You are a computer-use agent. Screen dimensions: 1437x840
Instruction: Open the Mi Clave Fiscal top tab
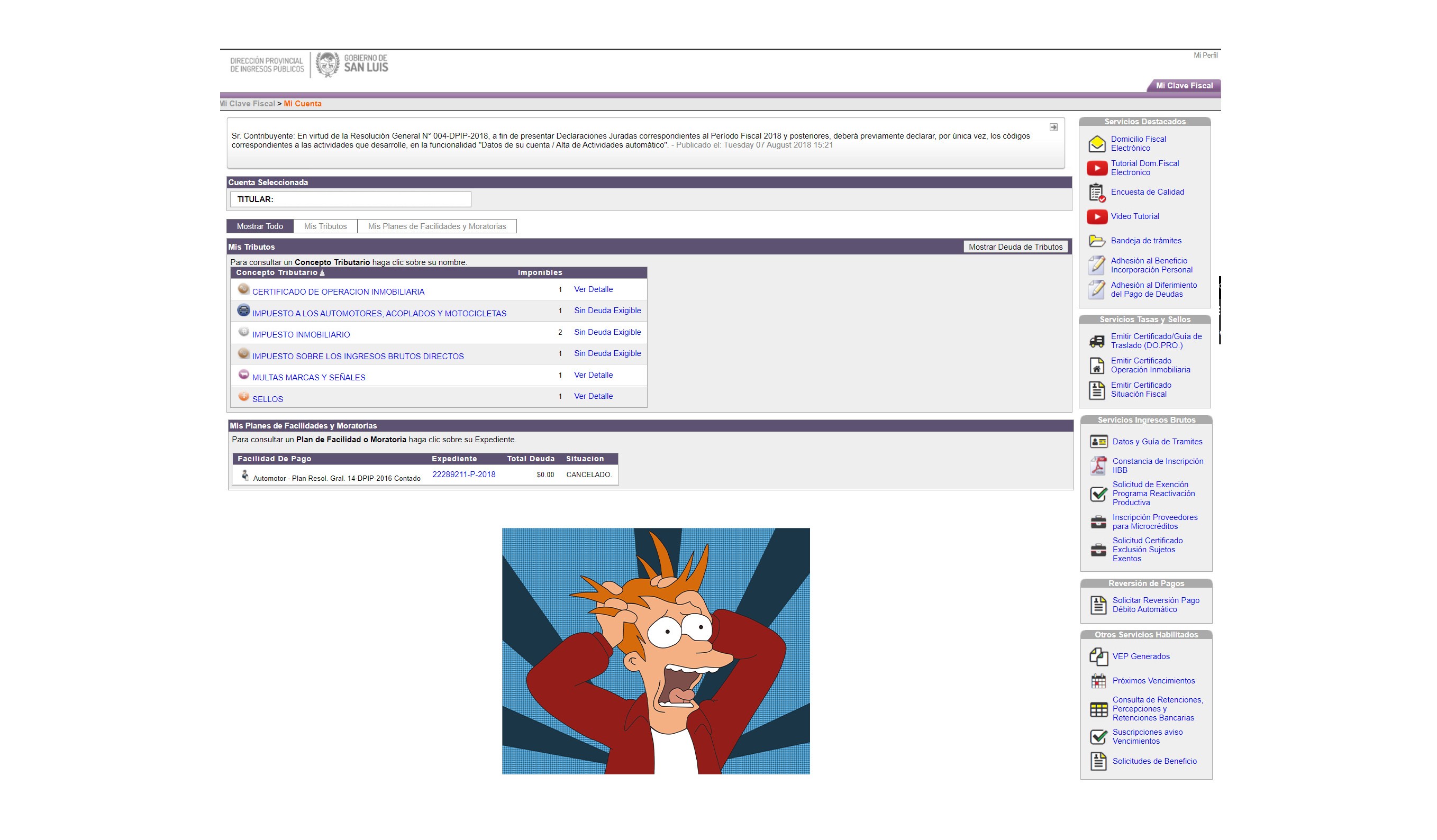click(1184, 86)
